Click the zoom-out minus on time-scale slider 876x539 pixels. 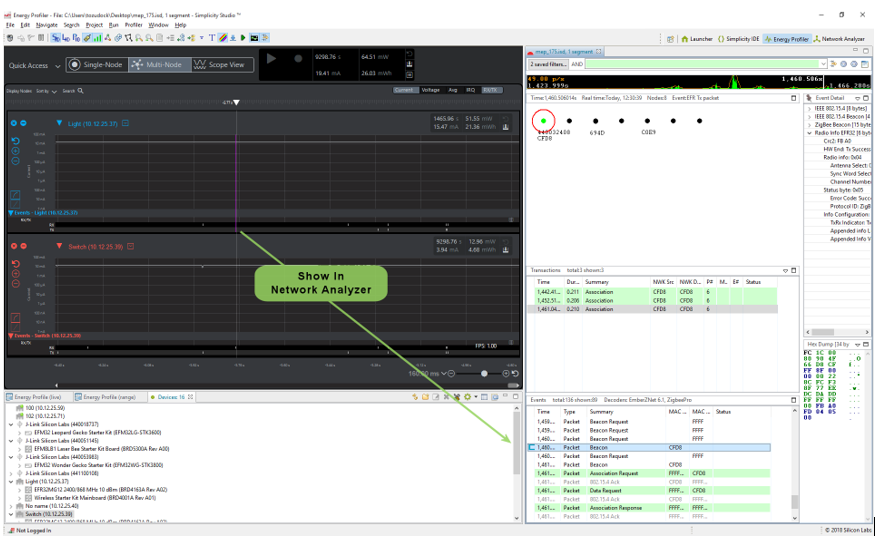click(x=451, y=373)
